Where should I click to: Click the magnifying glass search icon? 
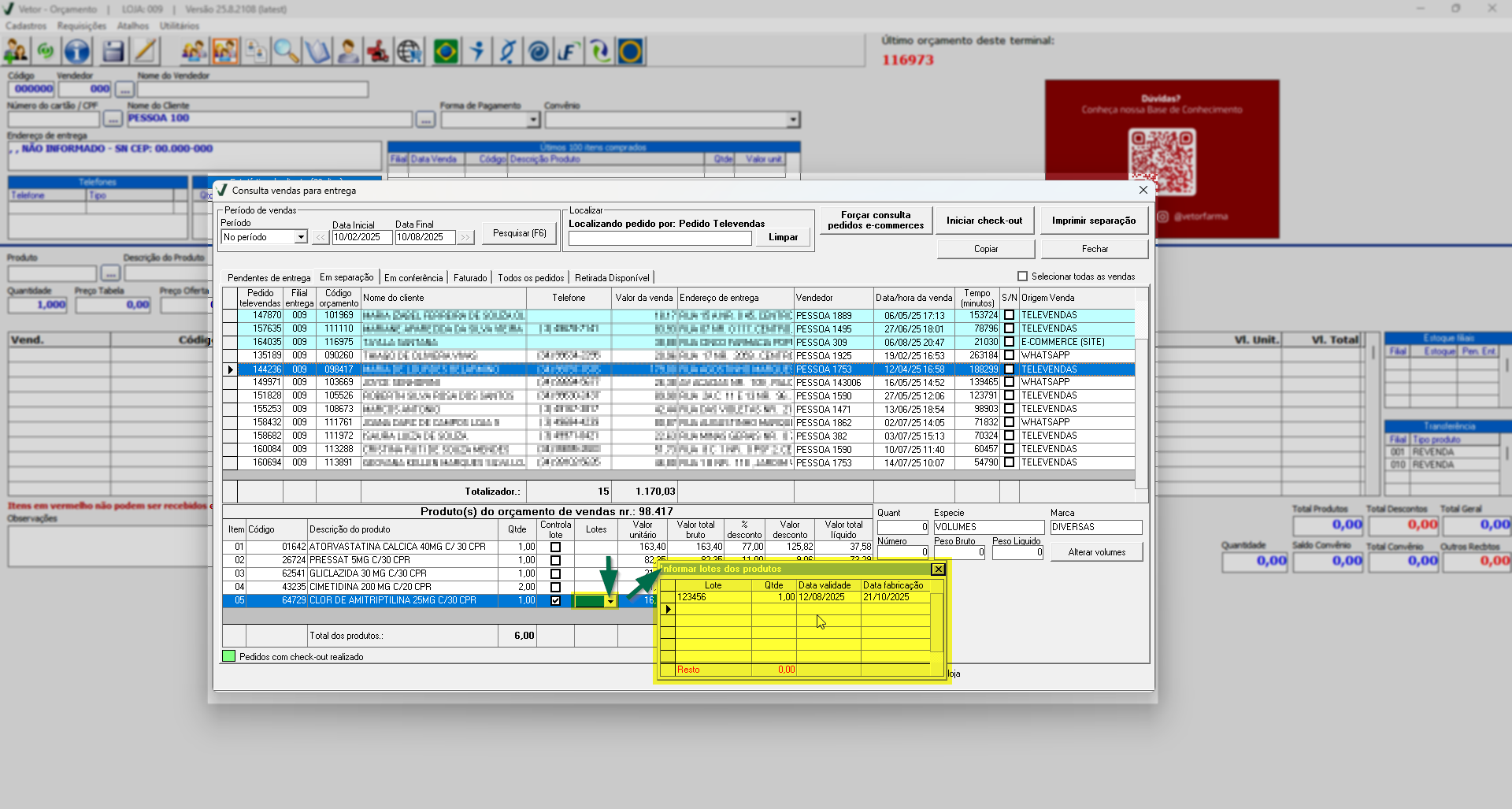285,52
